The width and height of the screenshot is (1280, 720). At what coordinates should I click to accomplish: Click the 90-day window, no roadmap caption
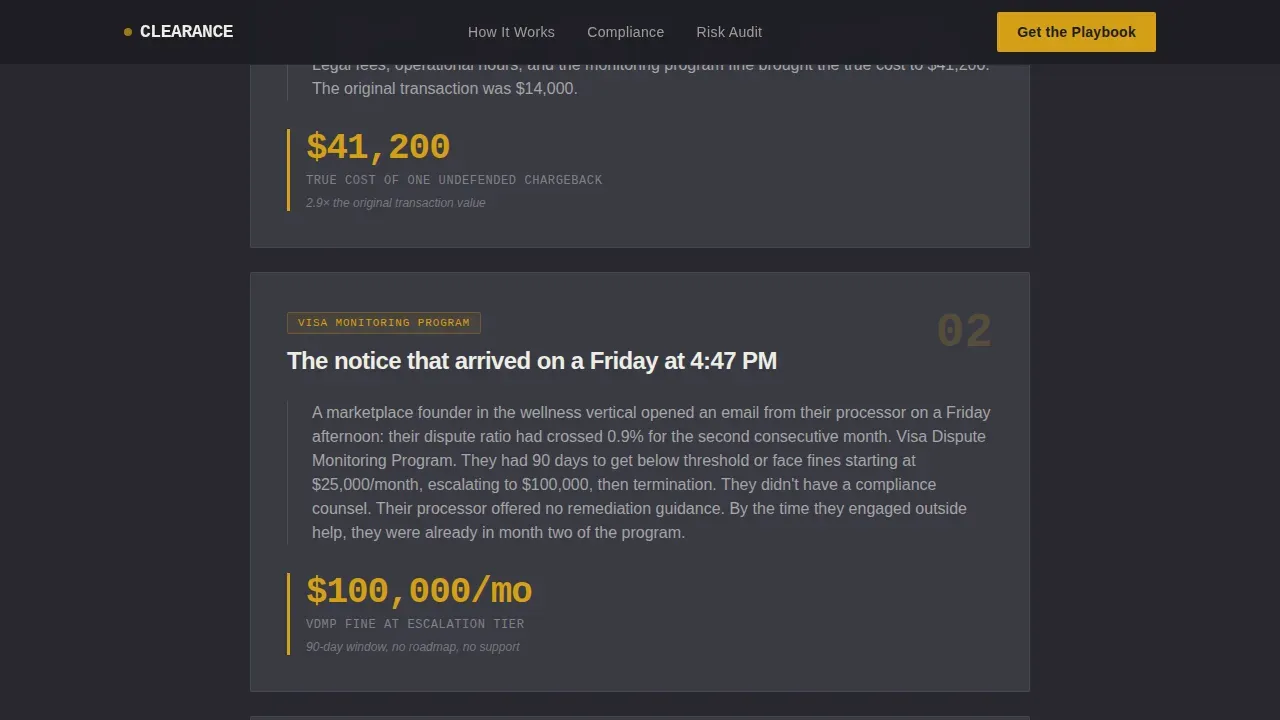(413, 647)
